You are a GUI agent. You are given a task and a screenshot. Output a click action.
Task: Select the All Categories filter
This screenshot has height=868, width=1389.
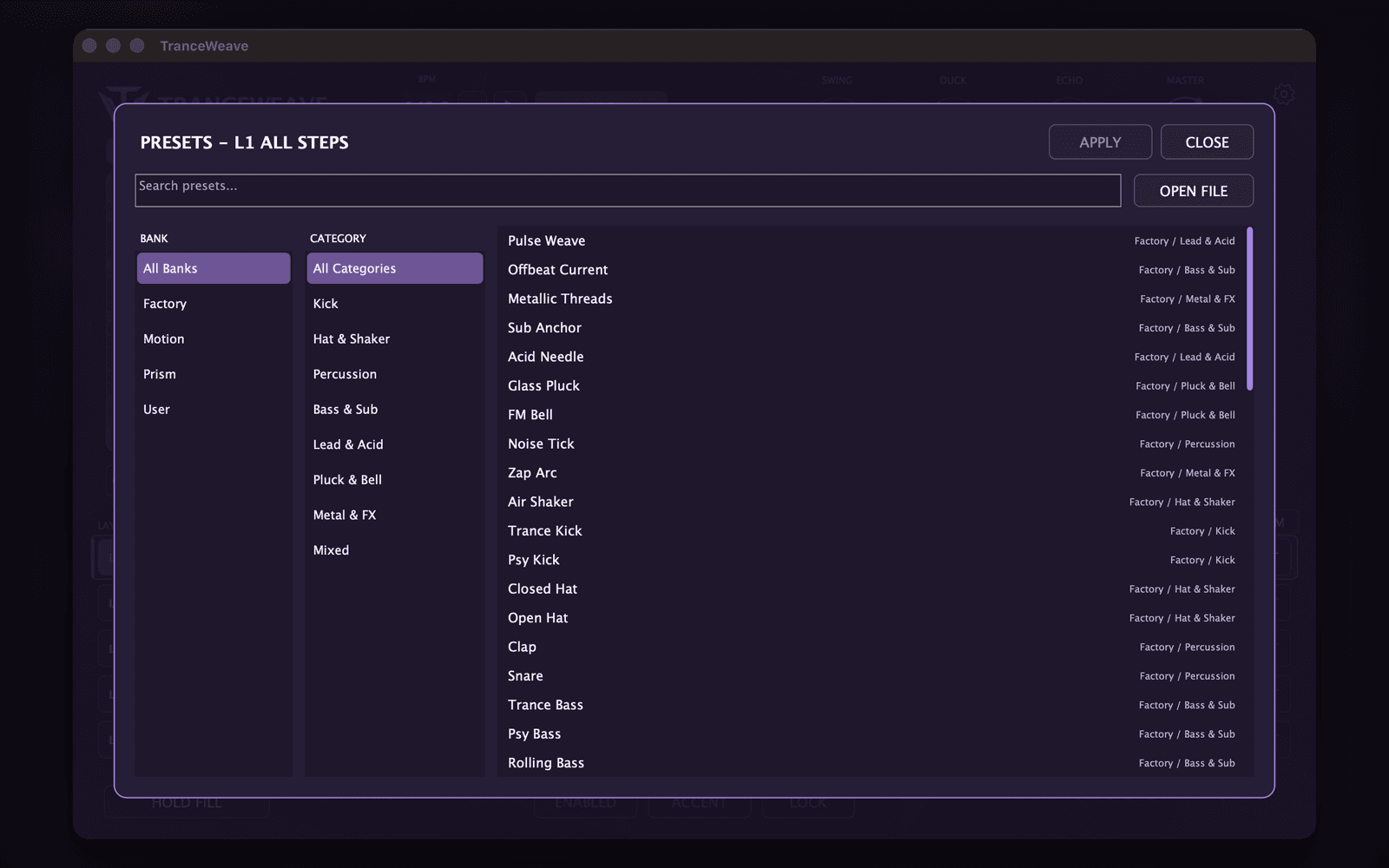tap(395, 268)
